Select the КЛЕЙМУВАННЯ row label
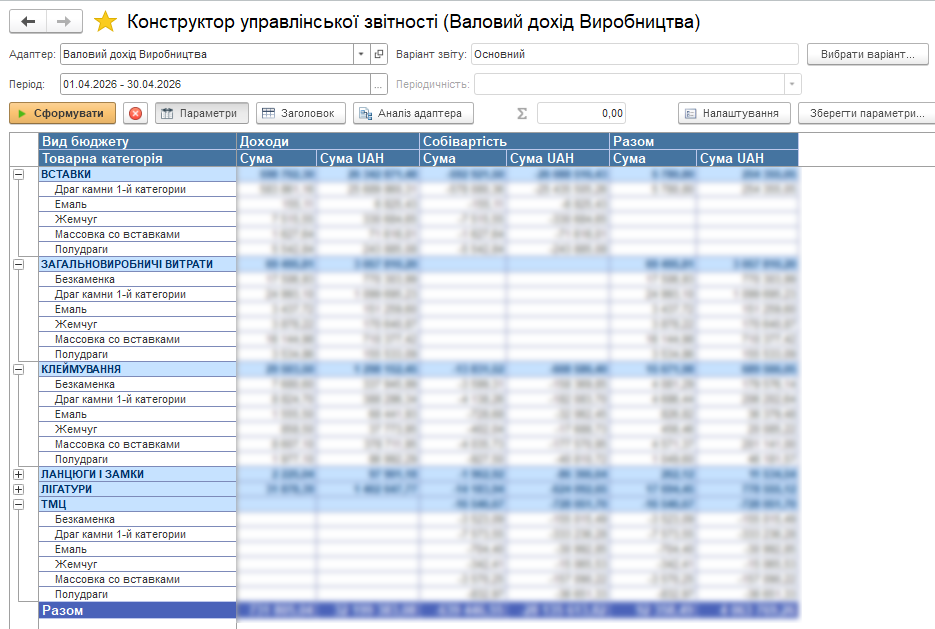Viewport: 935px width, 629px height. 137,369
